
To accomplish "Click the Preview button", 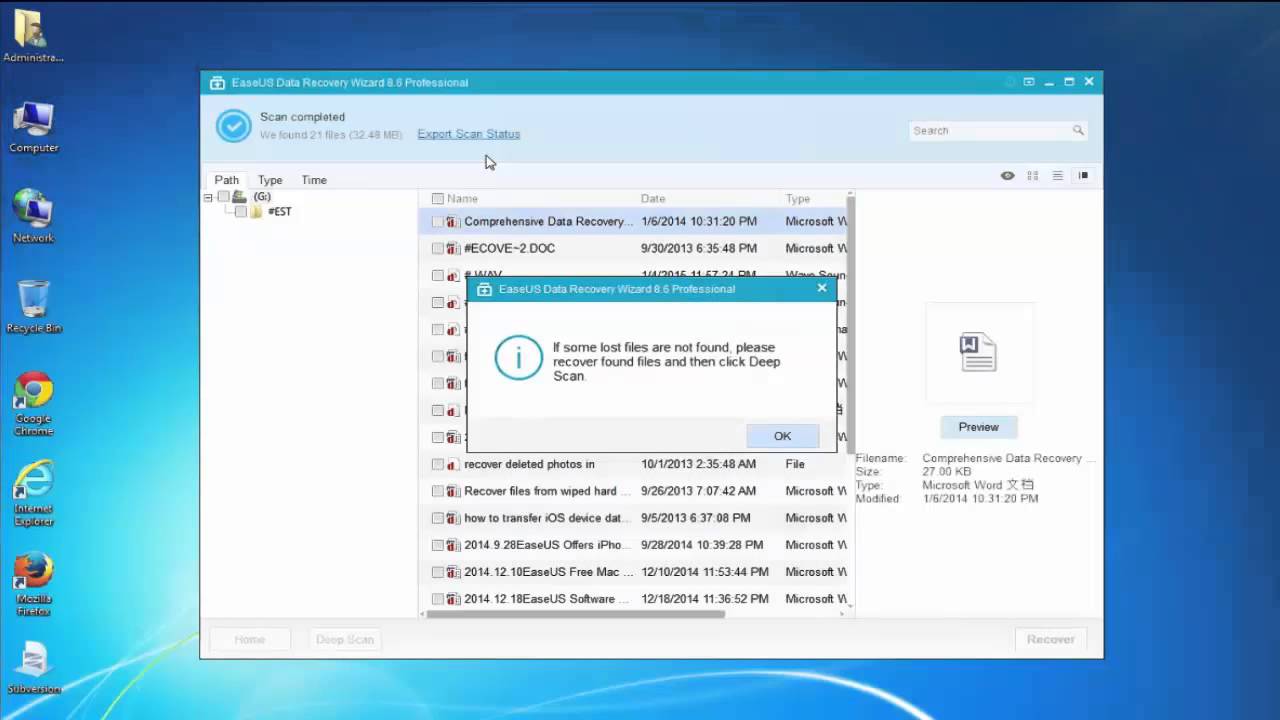I will tap(978, 427).
